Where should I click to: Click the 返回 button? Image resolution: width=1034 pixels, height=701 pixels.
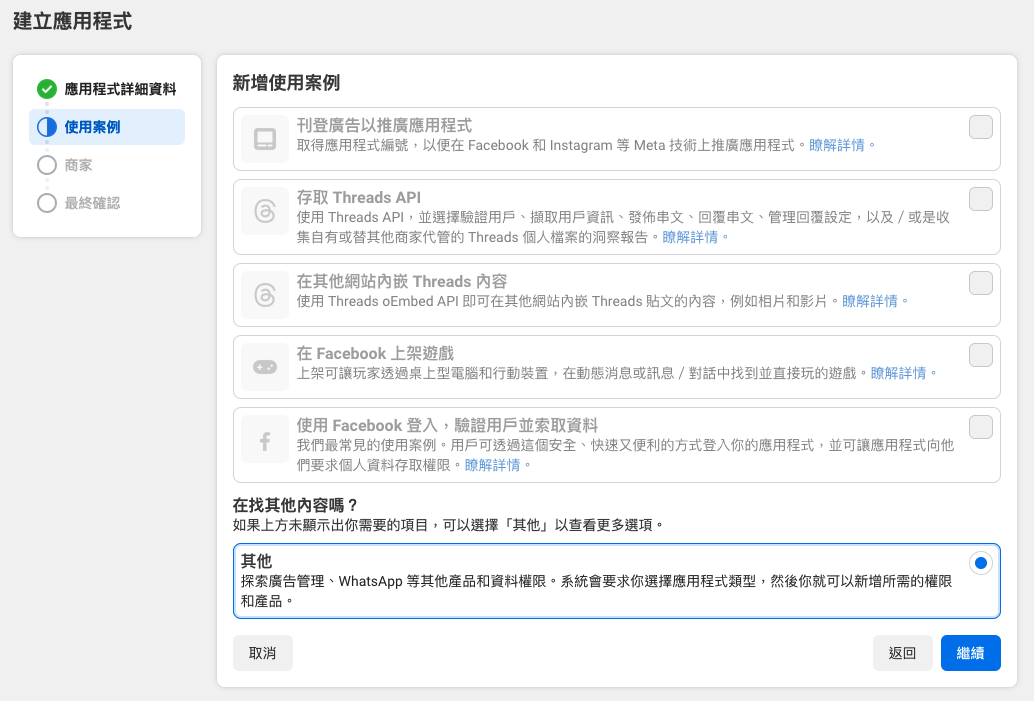902,652
